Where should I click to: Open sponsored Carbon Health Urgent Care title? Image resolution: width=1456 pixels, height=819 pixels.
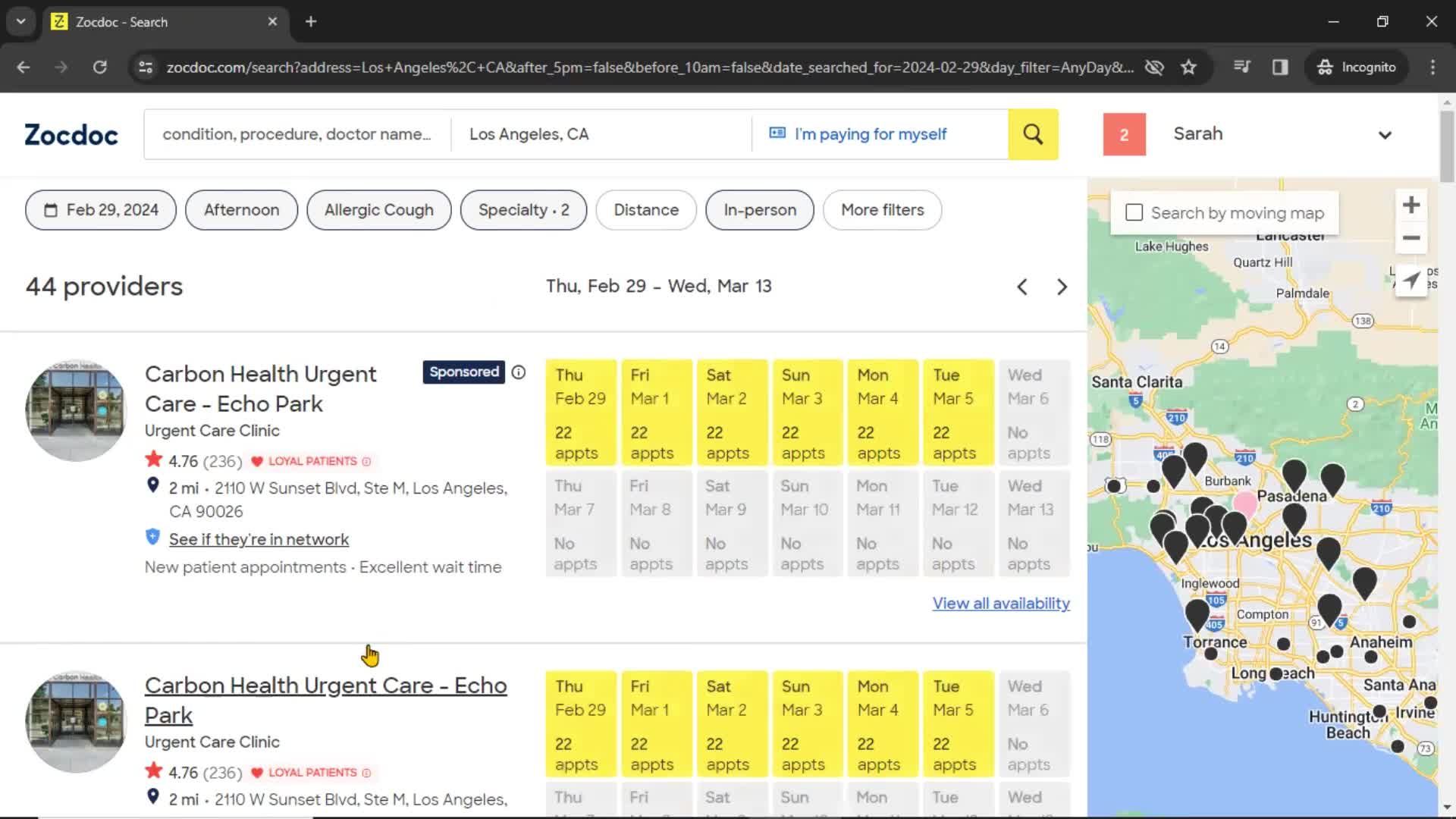click(260, 389)
